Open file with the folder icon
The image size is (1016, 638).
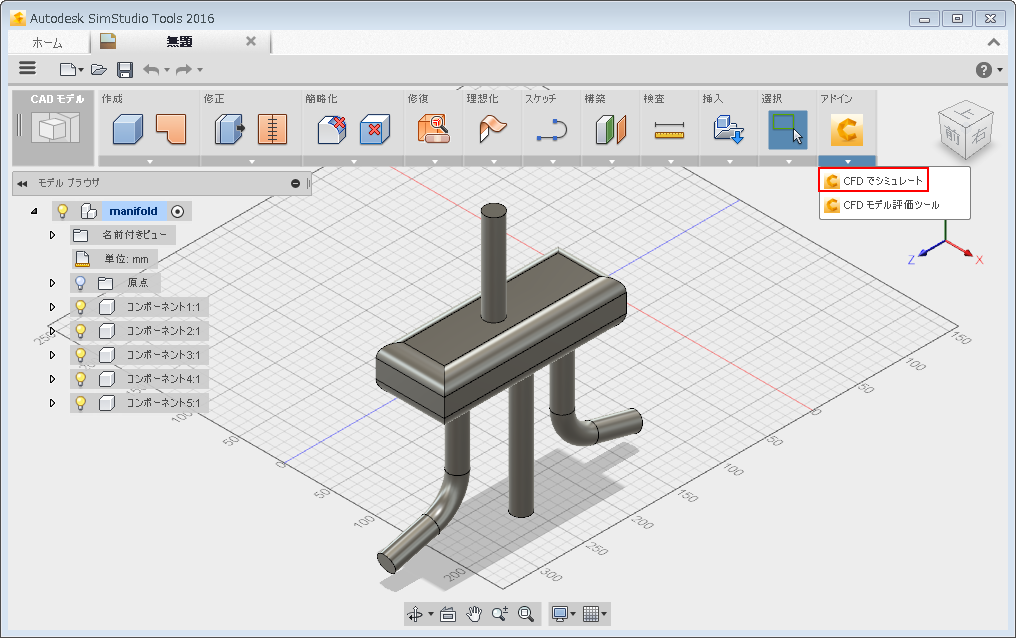click(x=98, y=69)
